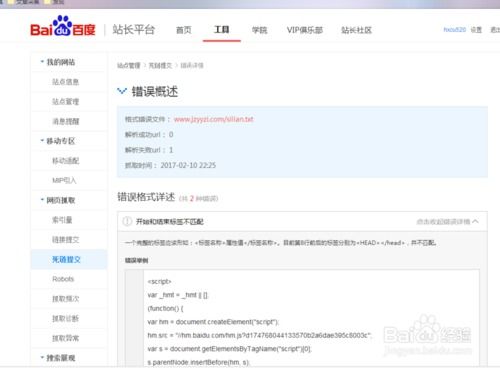The image size is (500, 368).
Task: Click the 解析成功url: 0 line
Action: click(x=149, y=135)
